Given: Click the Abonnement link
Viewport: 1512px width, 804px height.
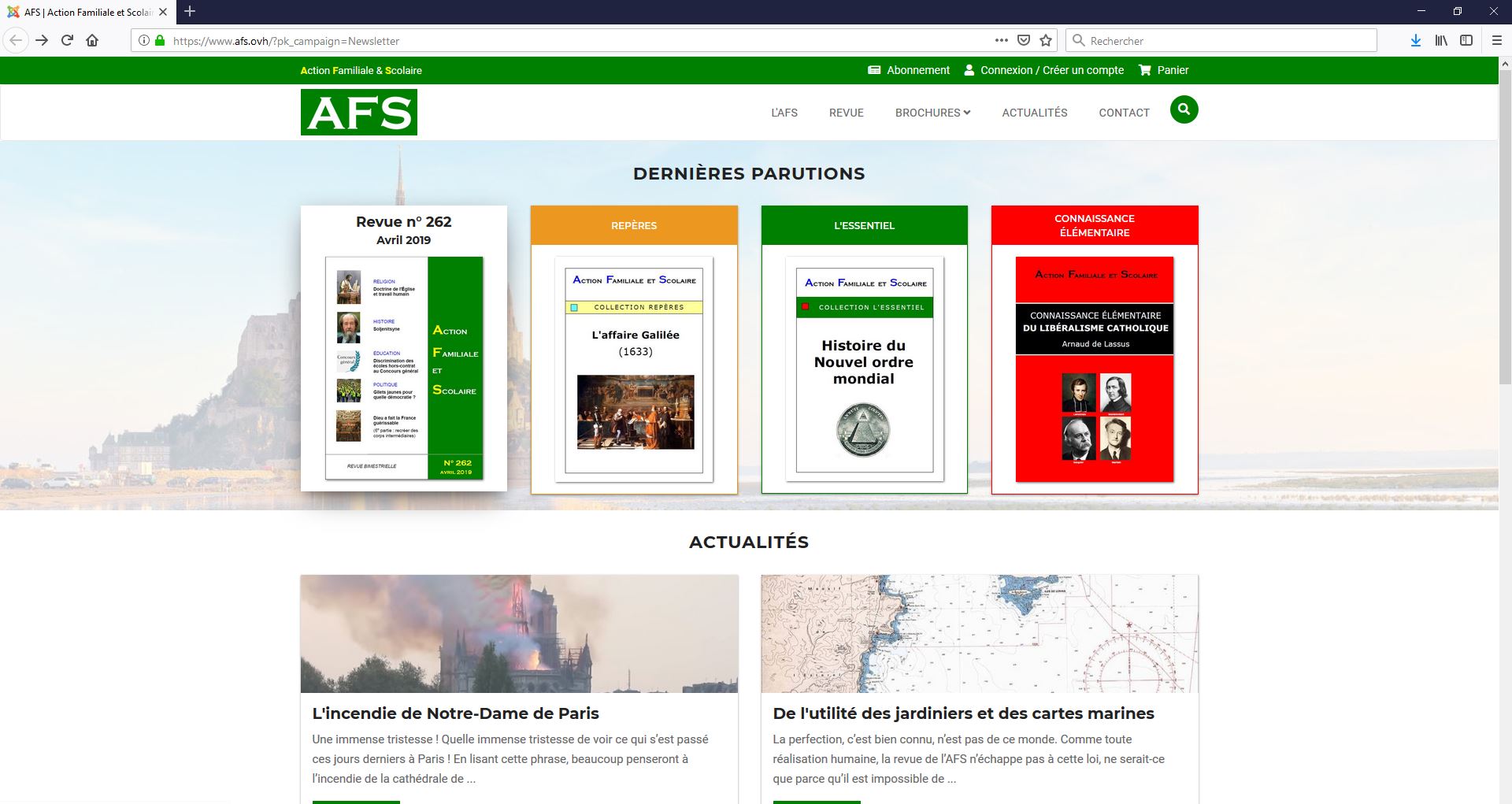Looking at the screenshot, I should click(x=909, y=70).
